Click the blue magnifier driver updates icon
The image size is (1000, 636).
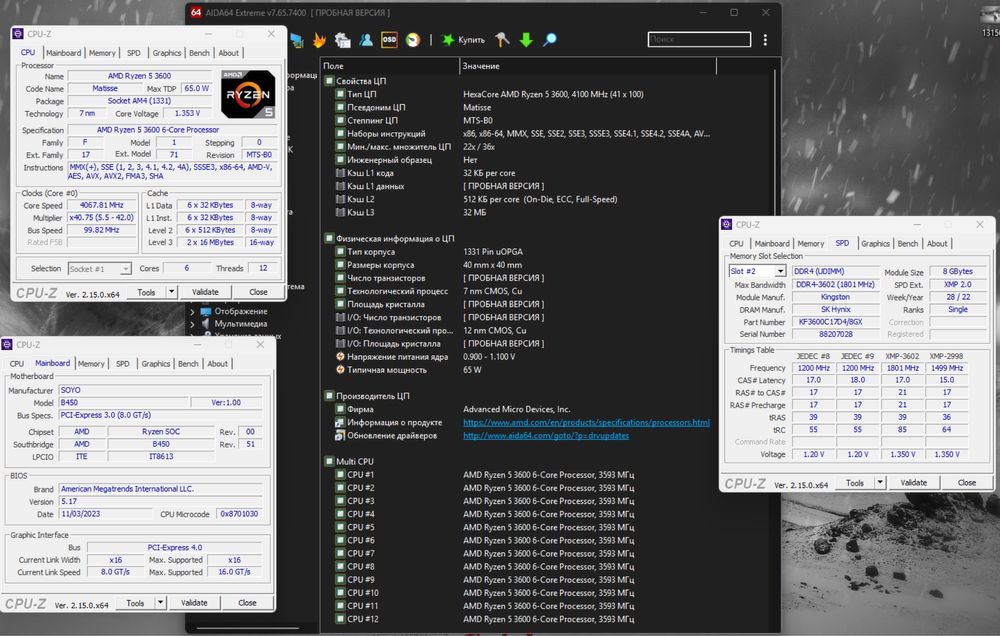coord(550,40)
